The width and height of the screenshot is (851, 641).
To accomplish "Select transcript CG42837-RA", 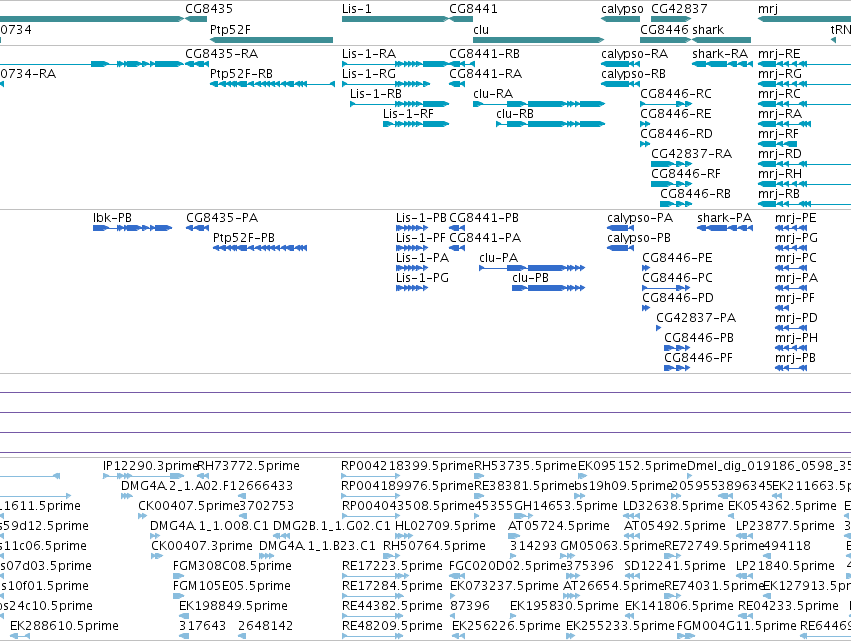I will tap(691, 154).
